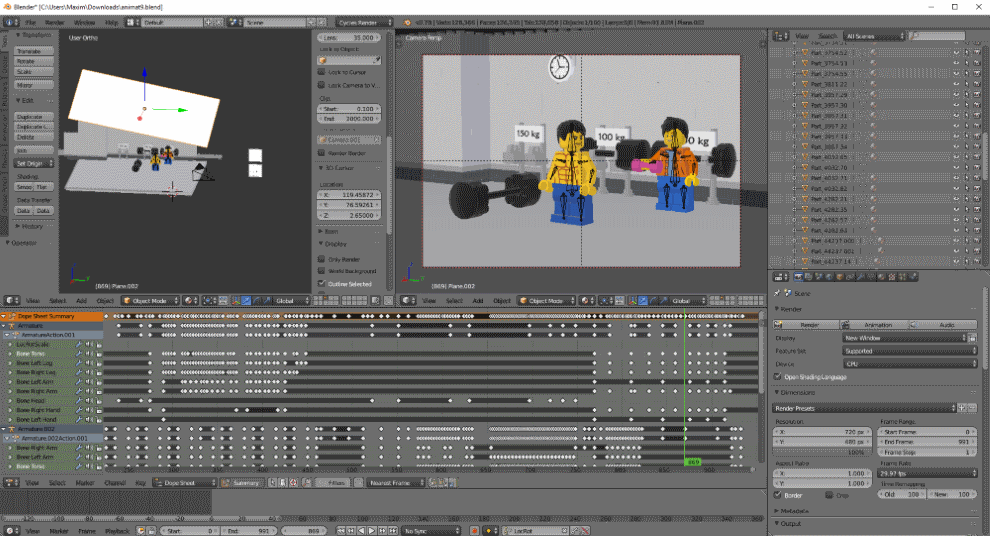Toggle the Outline Selected checkbox
Screen dimensions: 990x536
click(322, 283)
